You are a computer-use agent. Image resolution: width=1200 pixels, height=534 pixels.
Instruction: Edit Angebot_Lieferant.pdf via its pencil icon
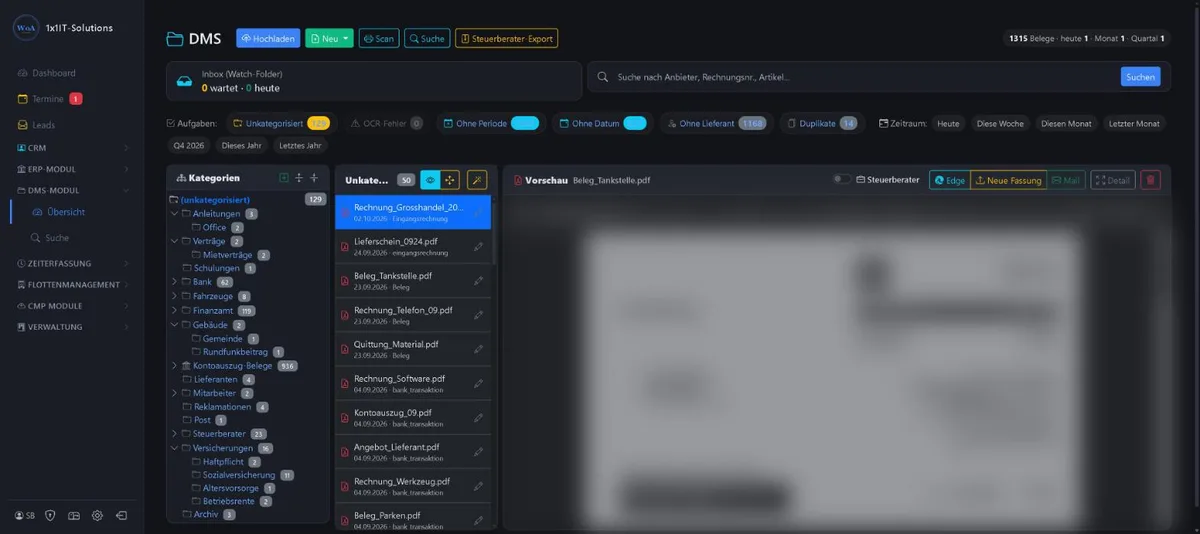tap(478, 452)
